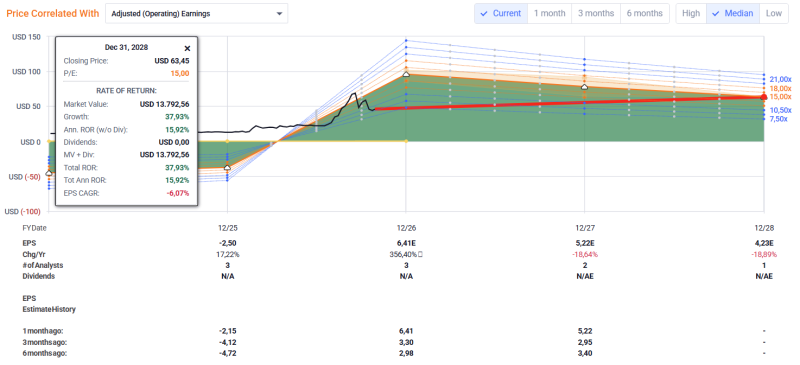
Task: Click the 21,00x P/E line label
Action: [x=780, y=80]
